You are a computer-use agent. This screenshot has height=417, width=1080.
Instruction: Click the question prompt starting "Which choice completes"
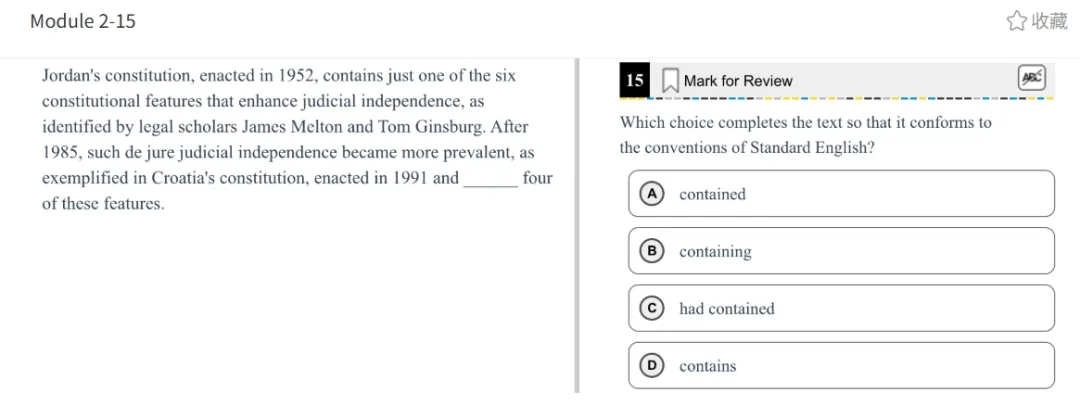click(805, 123)
